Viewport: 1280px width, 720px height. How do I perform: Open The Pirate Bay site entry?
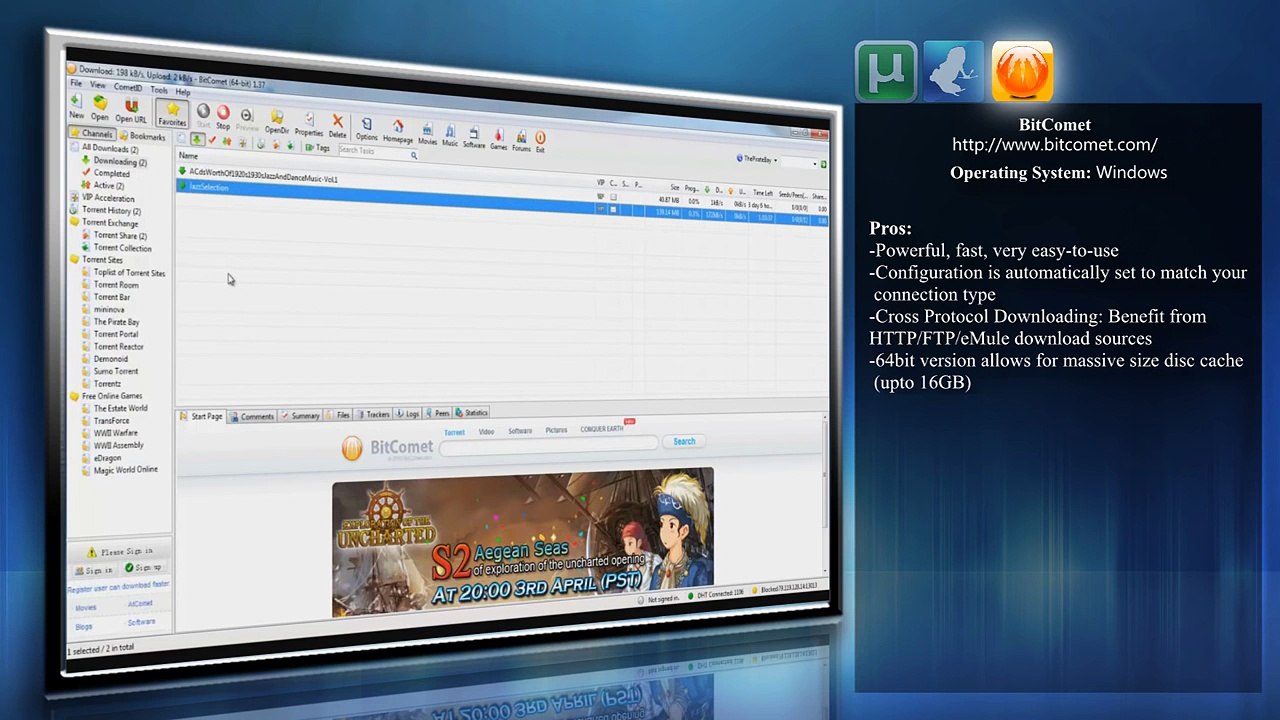(x=111, y=322)
